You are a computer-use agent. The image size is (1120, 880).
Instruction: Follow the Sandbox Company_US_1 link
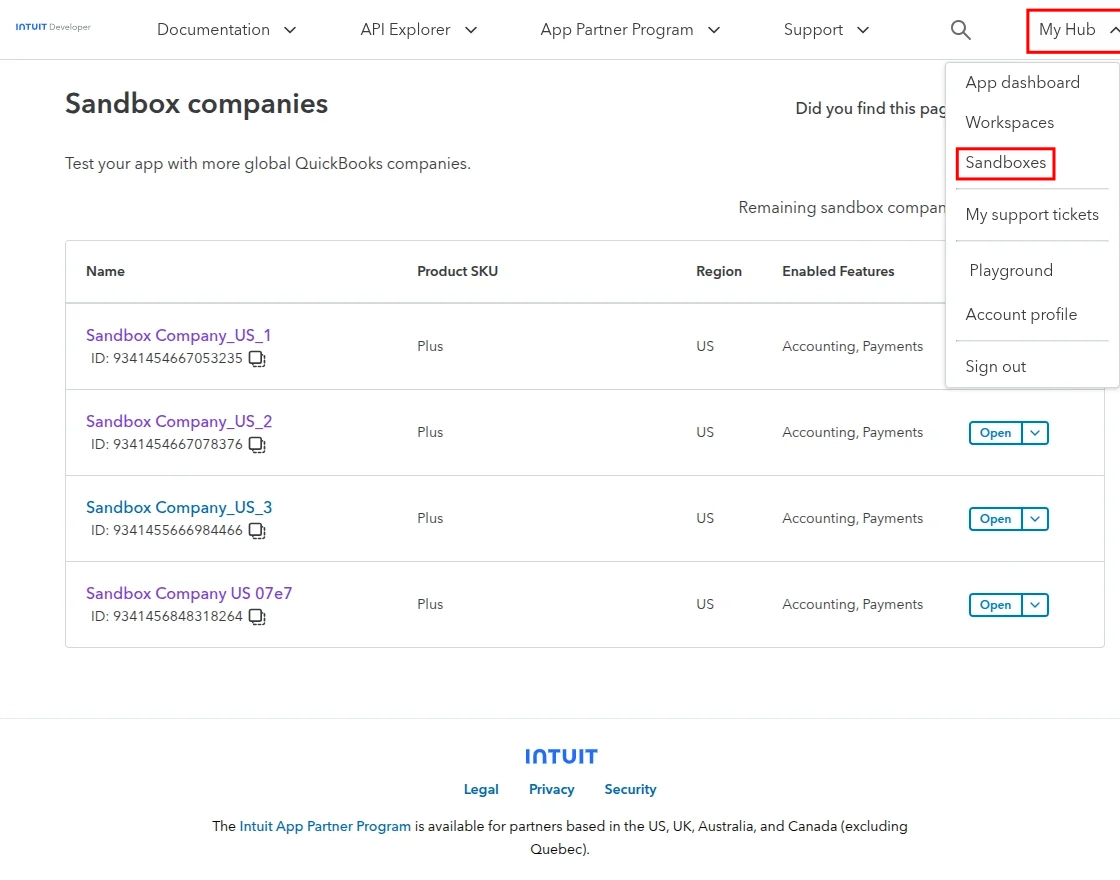tap(178, 335)
